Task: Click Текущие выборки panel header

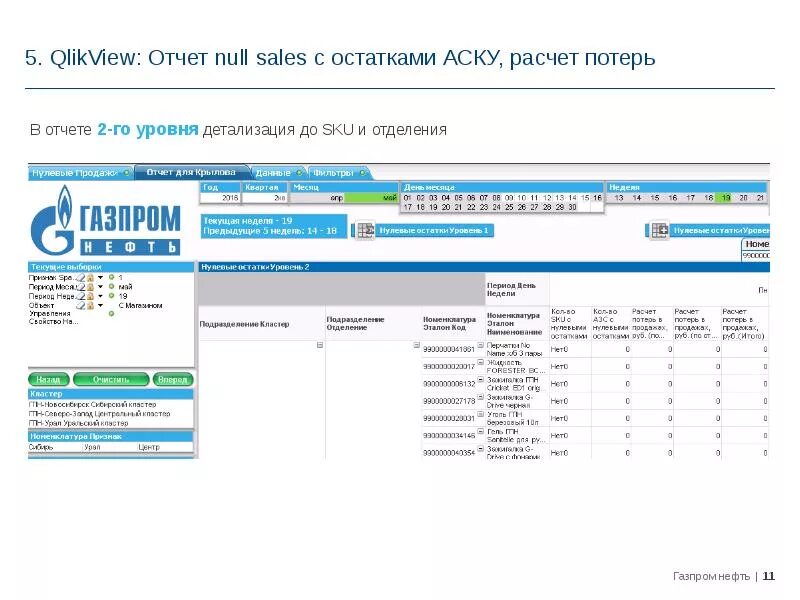Action: pos(111,267)
